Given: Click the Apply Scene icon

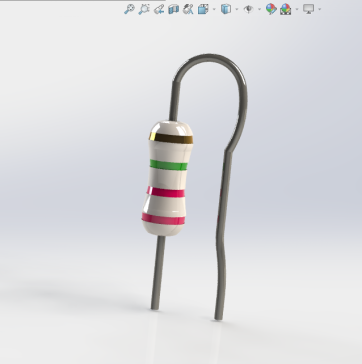Looking at the screenshot, I should pyautogui.click(x=286, y=9).
